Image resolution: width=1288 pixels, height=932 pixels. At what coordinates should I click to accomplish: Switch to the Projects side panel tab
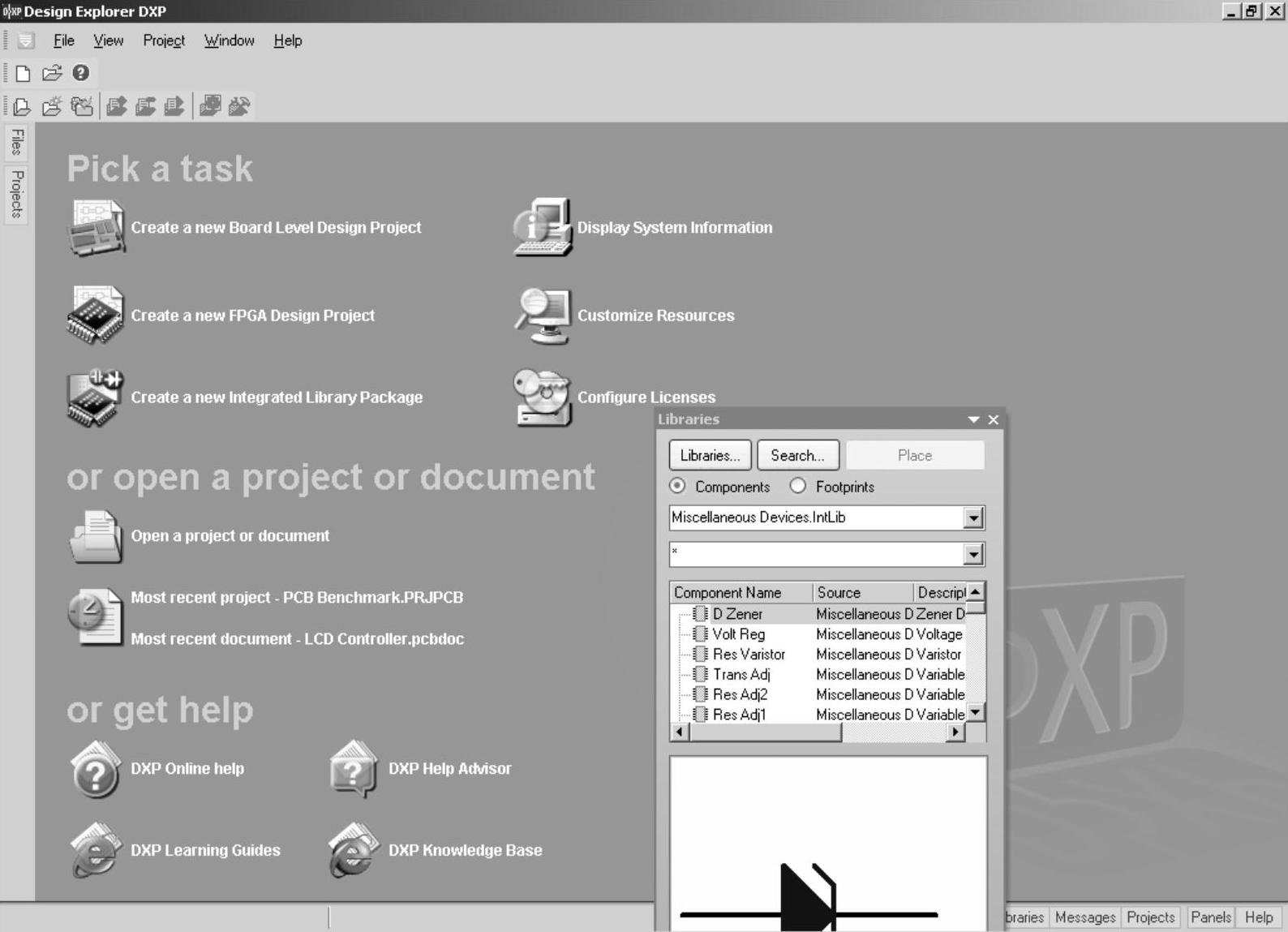[16, 195]
